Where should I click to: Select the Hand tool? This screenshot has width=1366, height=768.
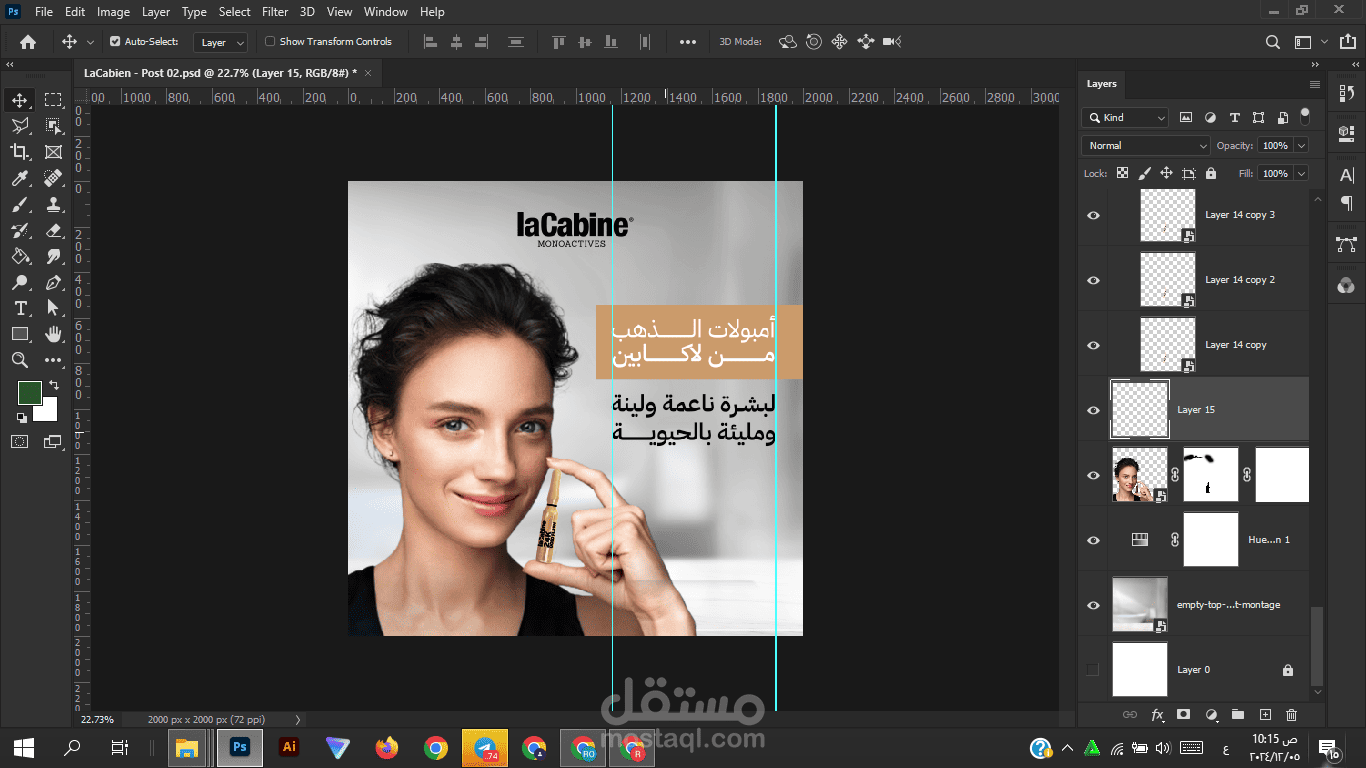[x=53, y=334]
